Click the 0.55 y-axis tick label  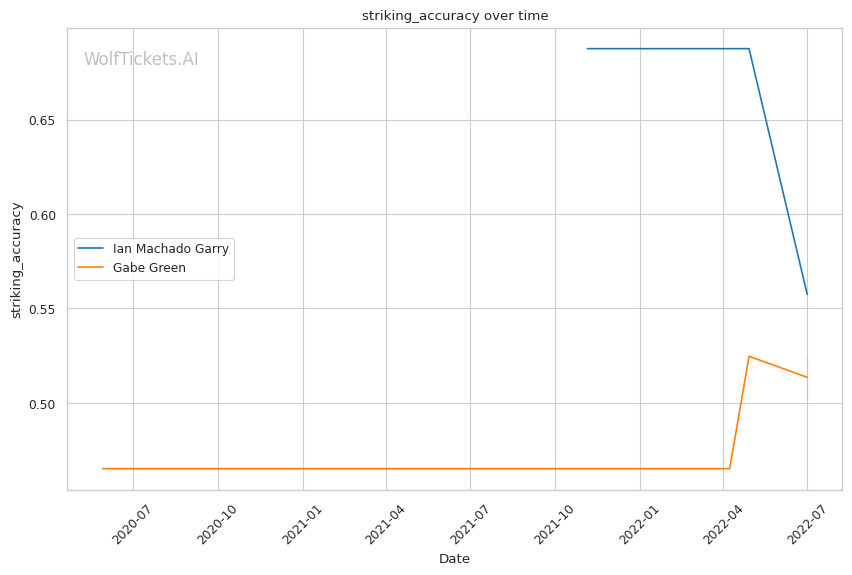click(x=43, y=309)
